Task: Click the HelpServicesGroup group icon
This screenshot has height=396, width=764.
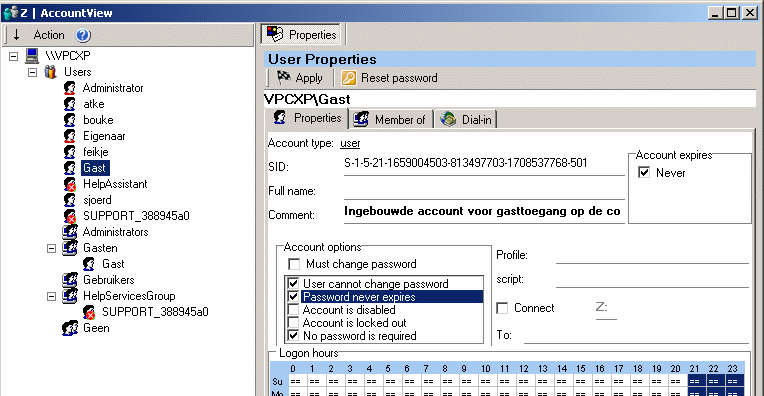Action: [70, 296]
